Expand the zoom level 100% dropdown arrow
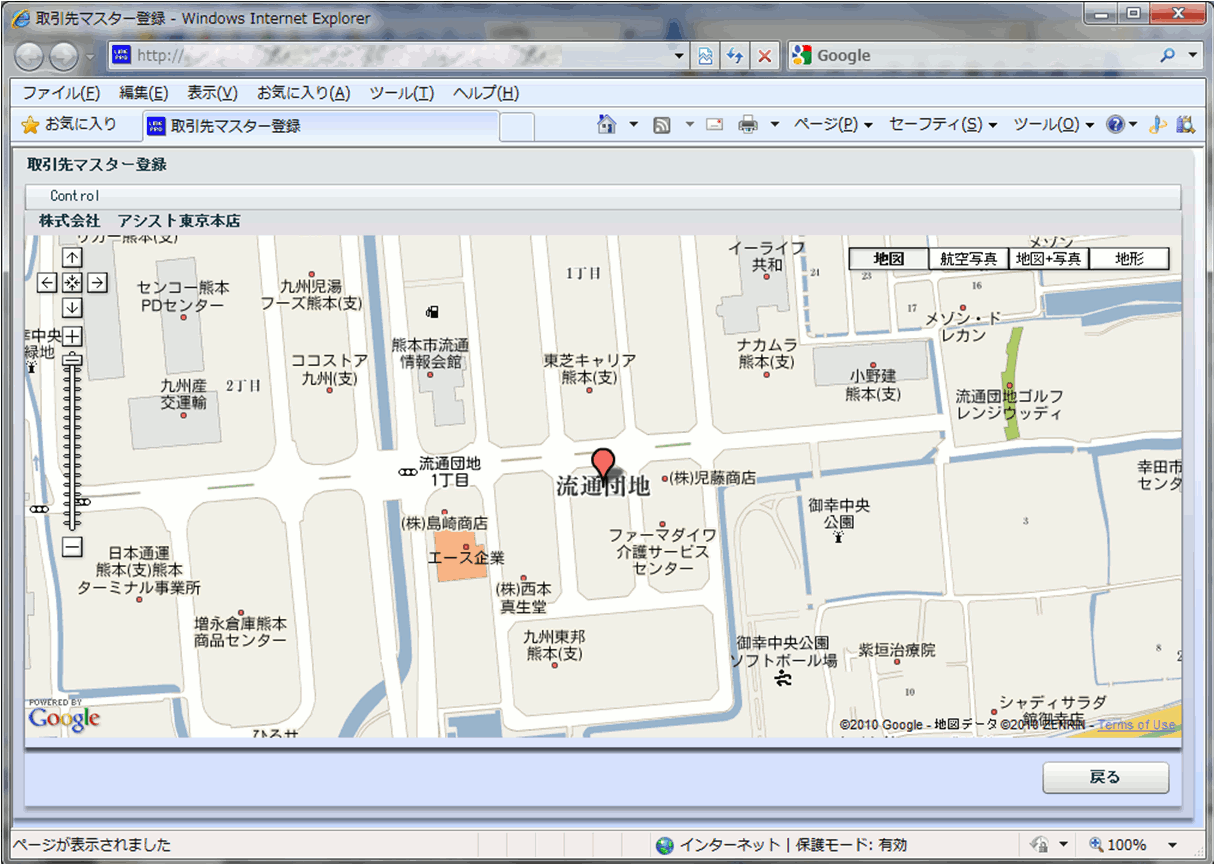The width and height of the screenshot is (1214, 864). coord(1173,846)
